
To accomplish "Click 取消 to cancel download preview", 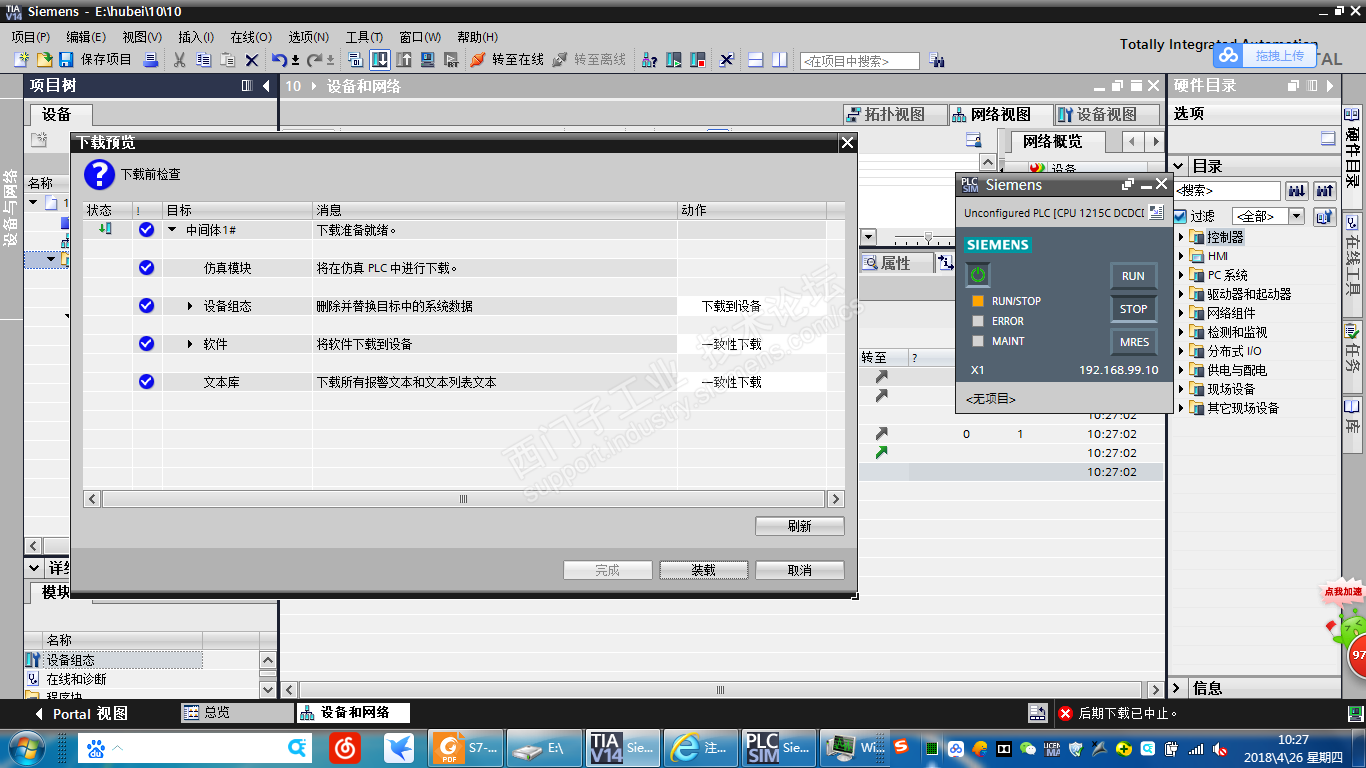I will (800, 570).
